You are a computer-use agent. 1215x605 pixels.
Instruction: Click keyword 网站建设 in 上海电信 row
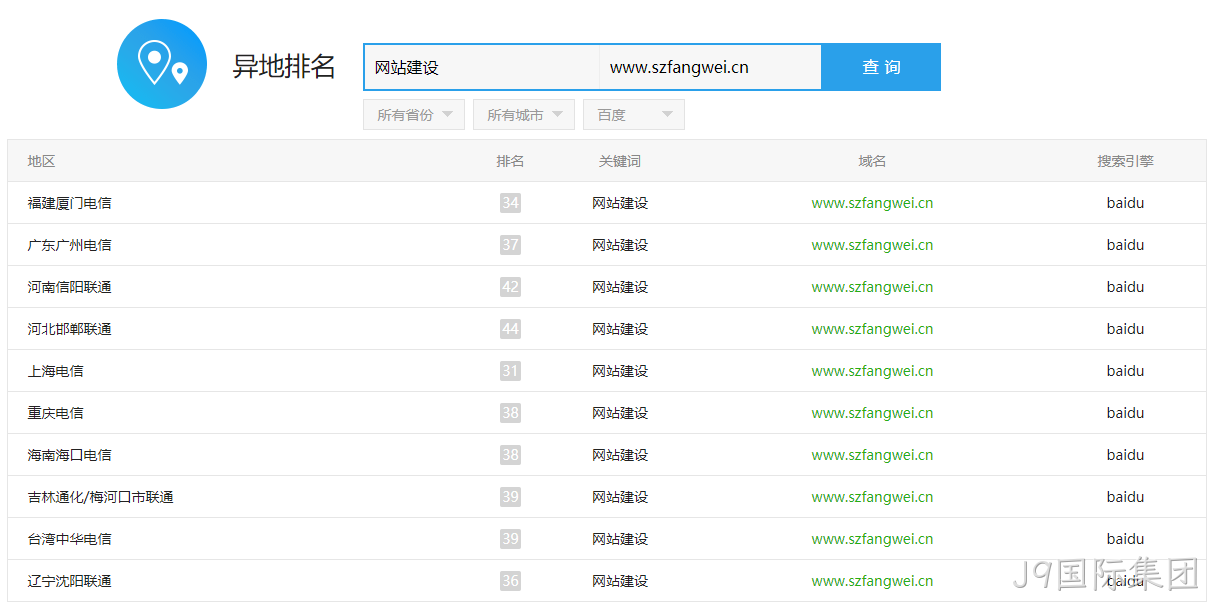620,371
